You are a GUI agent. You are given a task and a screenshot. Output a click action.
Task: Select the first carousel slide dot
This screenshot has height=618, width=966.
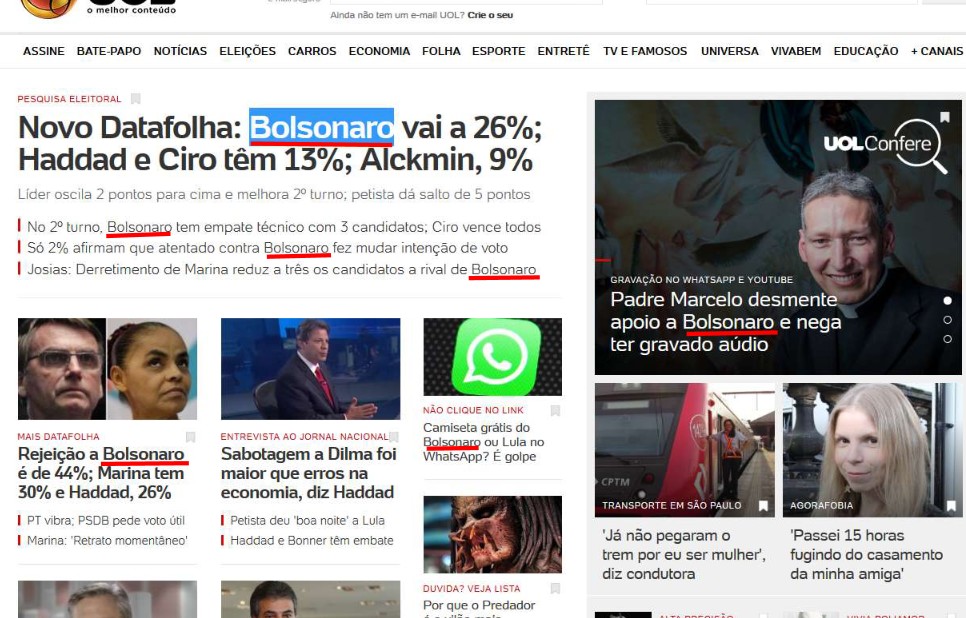tap(948, 301)
